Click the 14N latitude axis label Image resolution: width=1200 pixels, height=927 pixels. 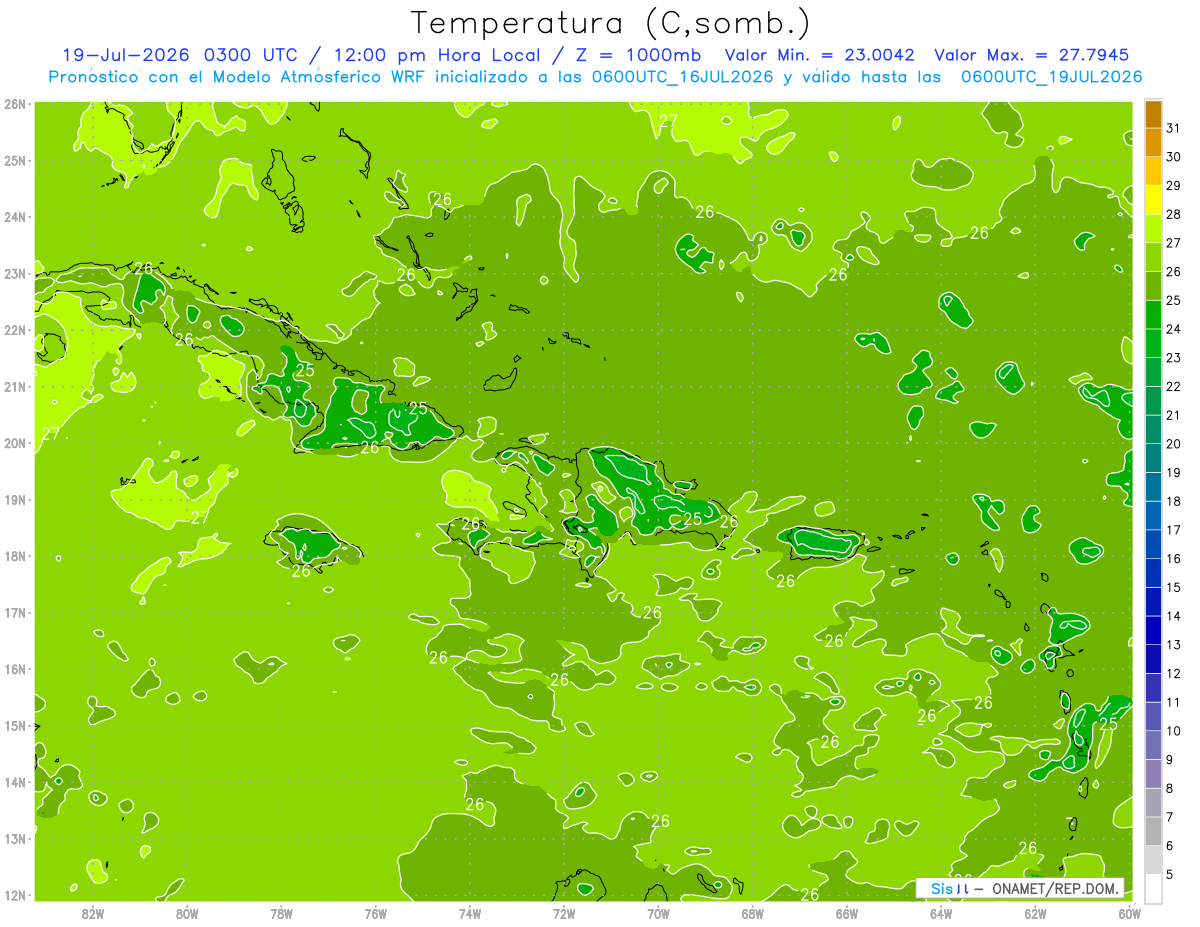click(x=14, y=782)
